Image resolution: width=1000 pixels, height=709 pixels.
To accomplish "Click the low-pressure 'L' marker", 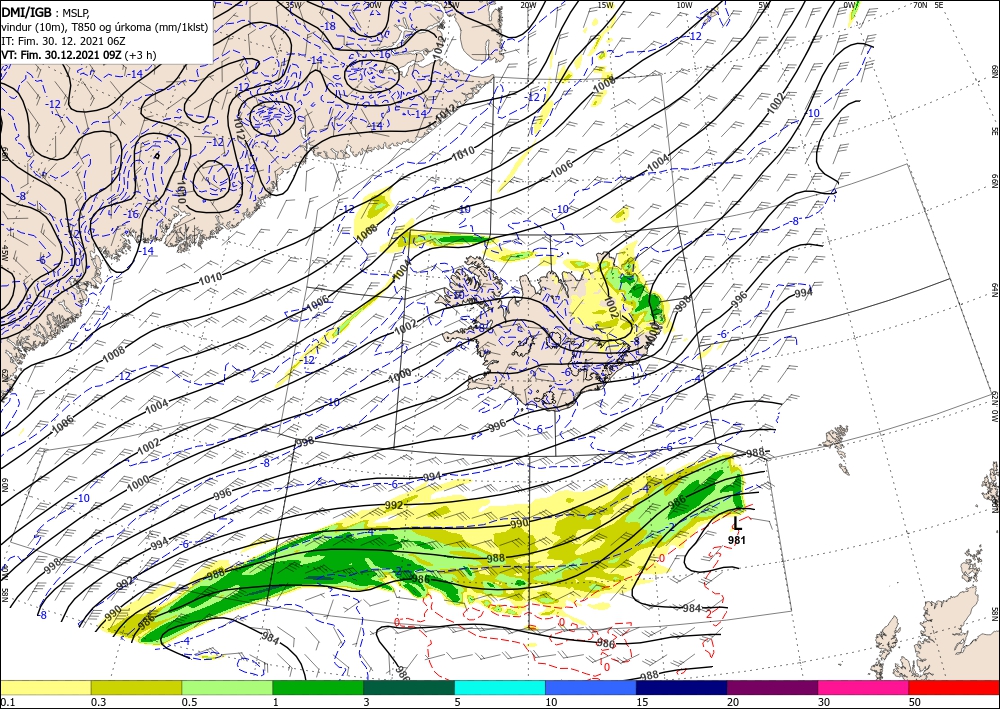I will click(737, 523).
